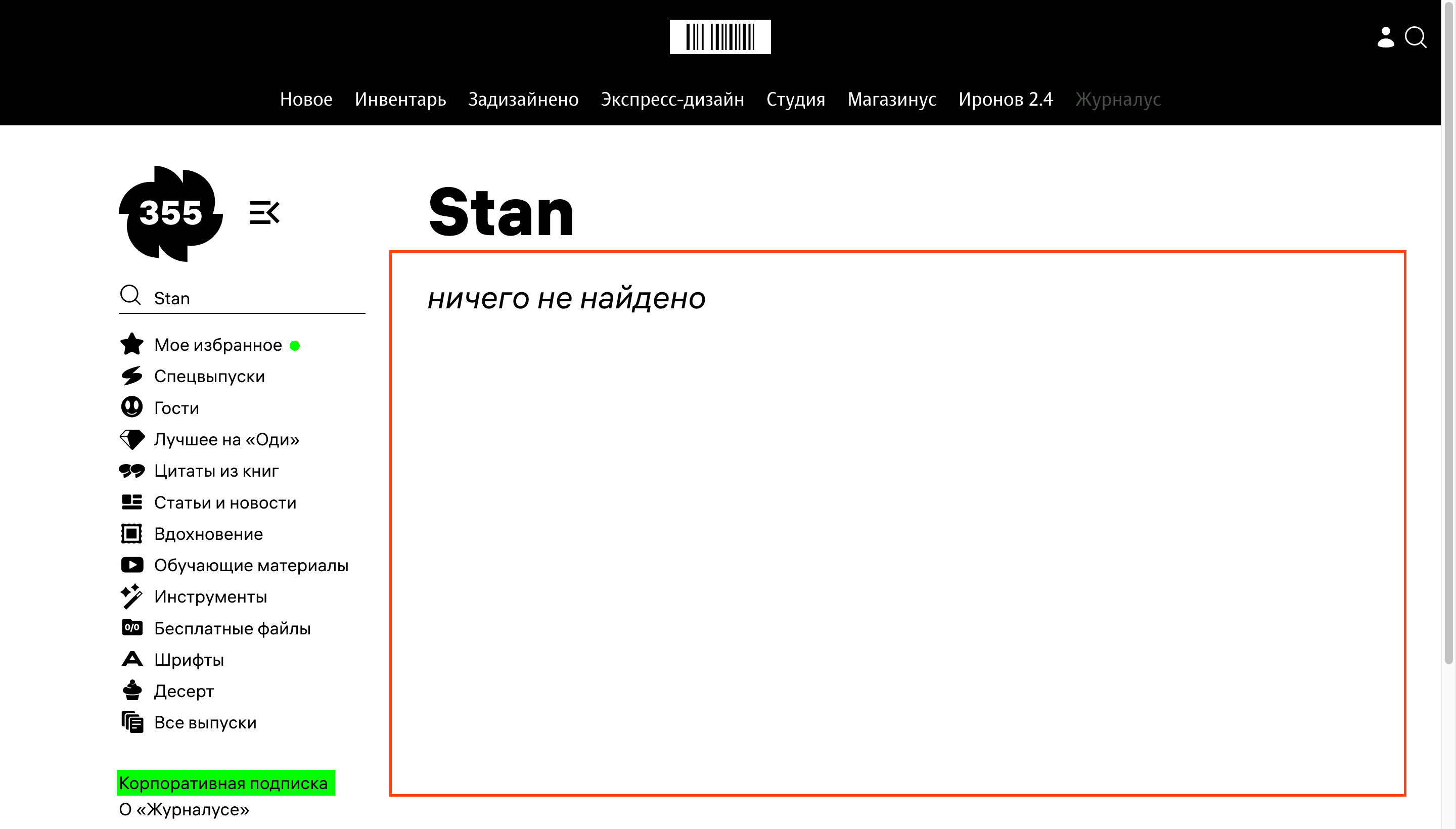Viewport: 1456px width, 829px height.
Task: Open Шрифты via the letter A icon
Action: 131,659
